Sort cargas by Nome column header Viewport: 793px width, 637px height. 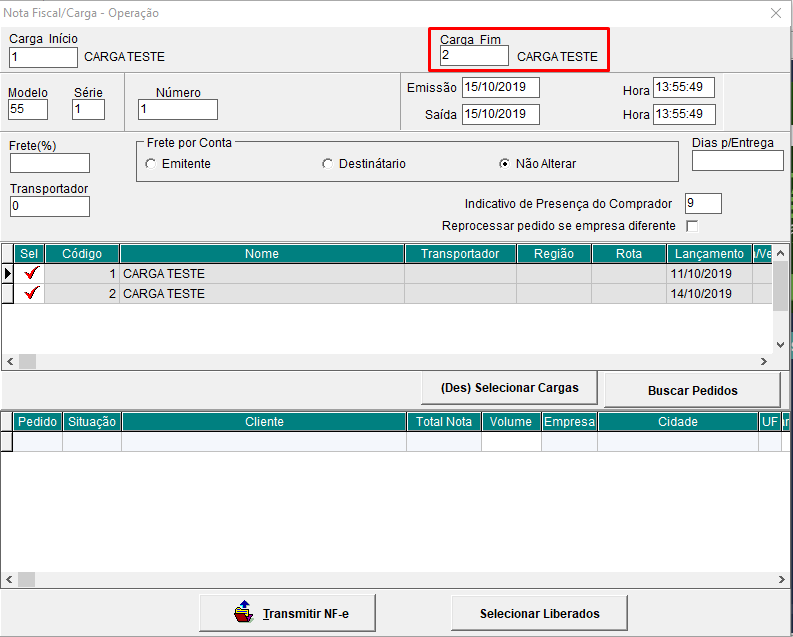tap(261, 254)
